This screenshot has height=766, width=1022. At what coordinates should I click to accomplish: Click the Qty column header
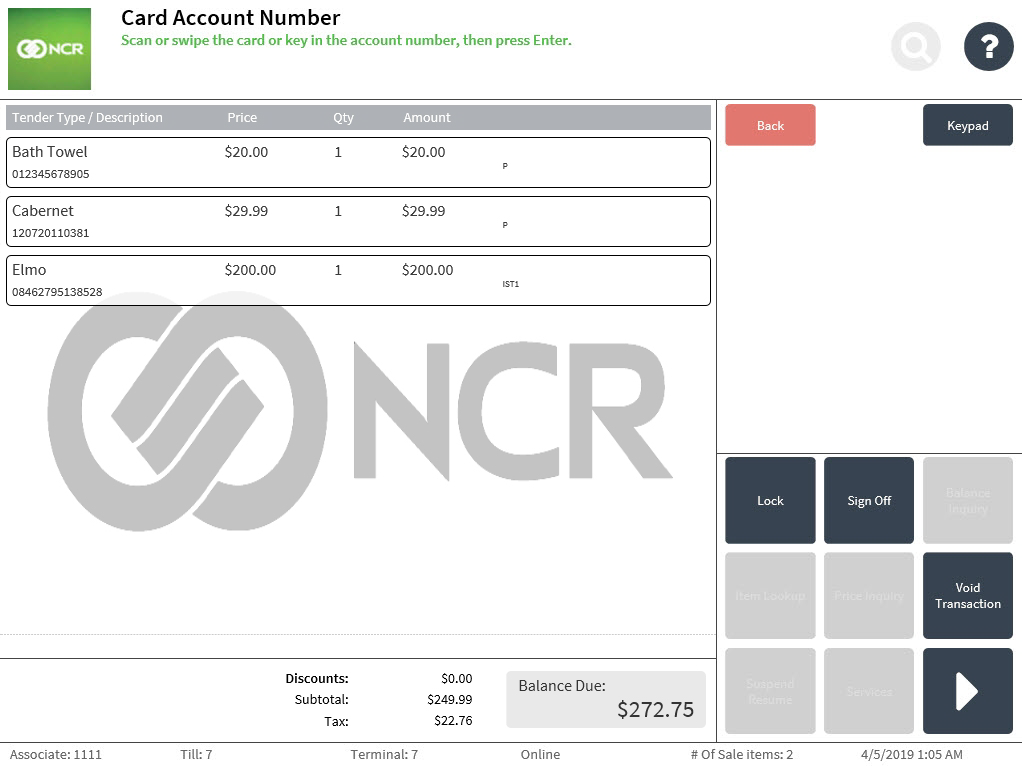click(x=343, y=117)
